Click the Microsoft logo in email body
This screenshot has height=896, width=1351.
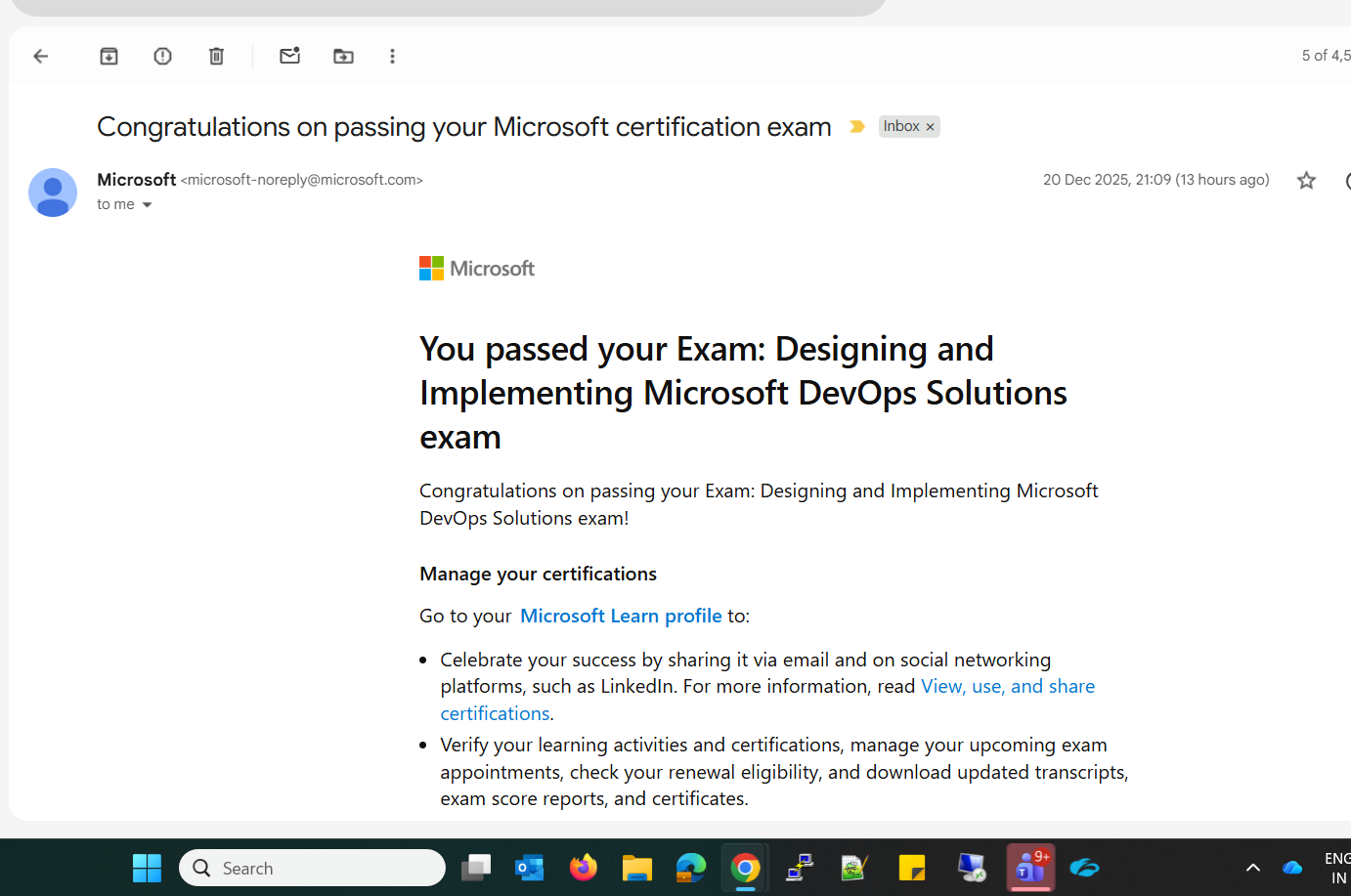pyautogui.click(x=477, y=269)
